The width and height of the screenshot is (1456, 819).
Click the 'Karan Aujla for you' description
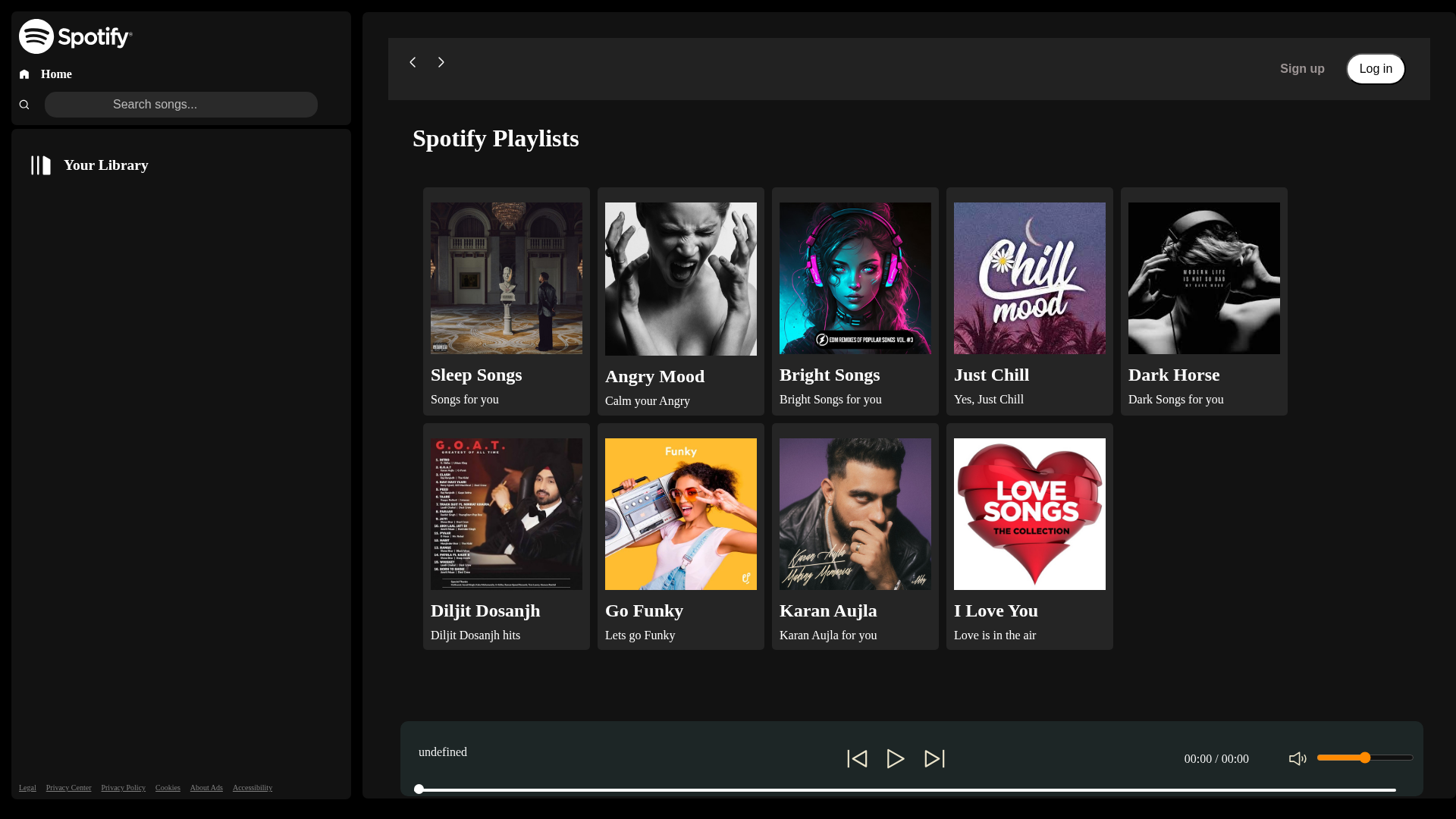click(x=828, y=635)
